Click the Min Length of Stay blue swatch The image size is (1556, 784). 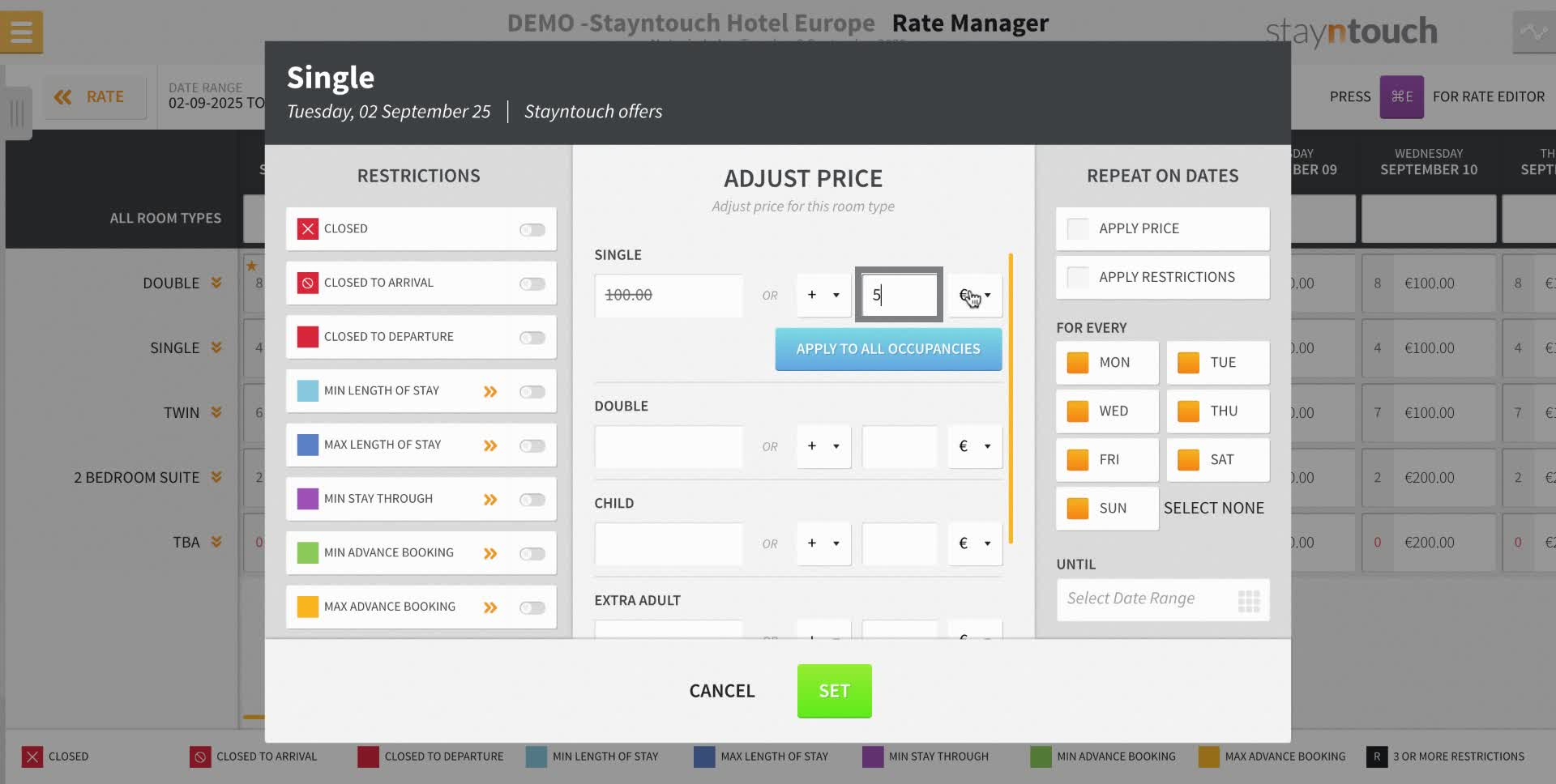tap(307, 391)
